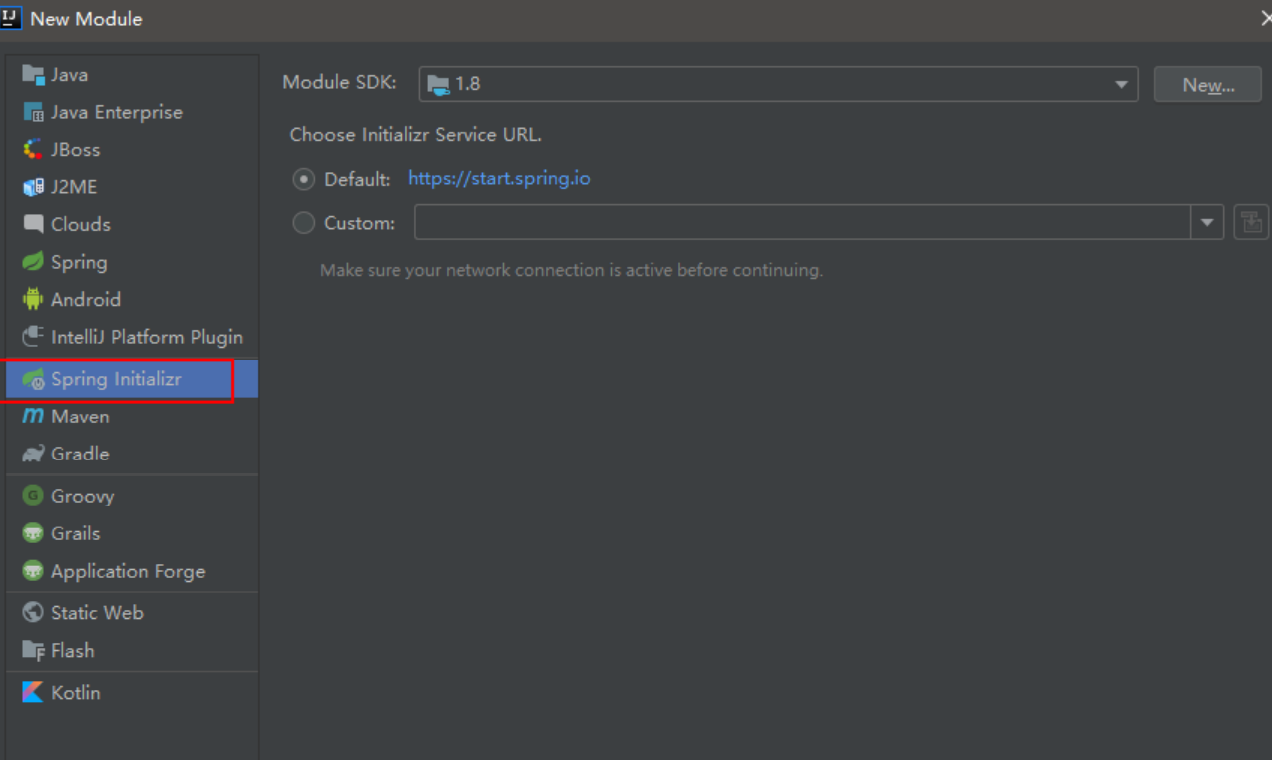Click 'Choose Initializr Service URL.' text
The height and width of the screenshot is (760, 1272).
(x=415, y=135)
